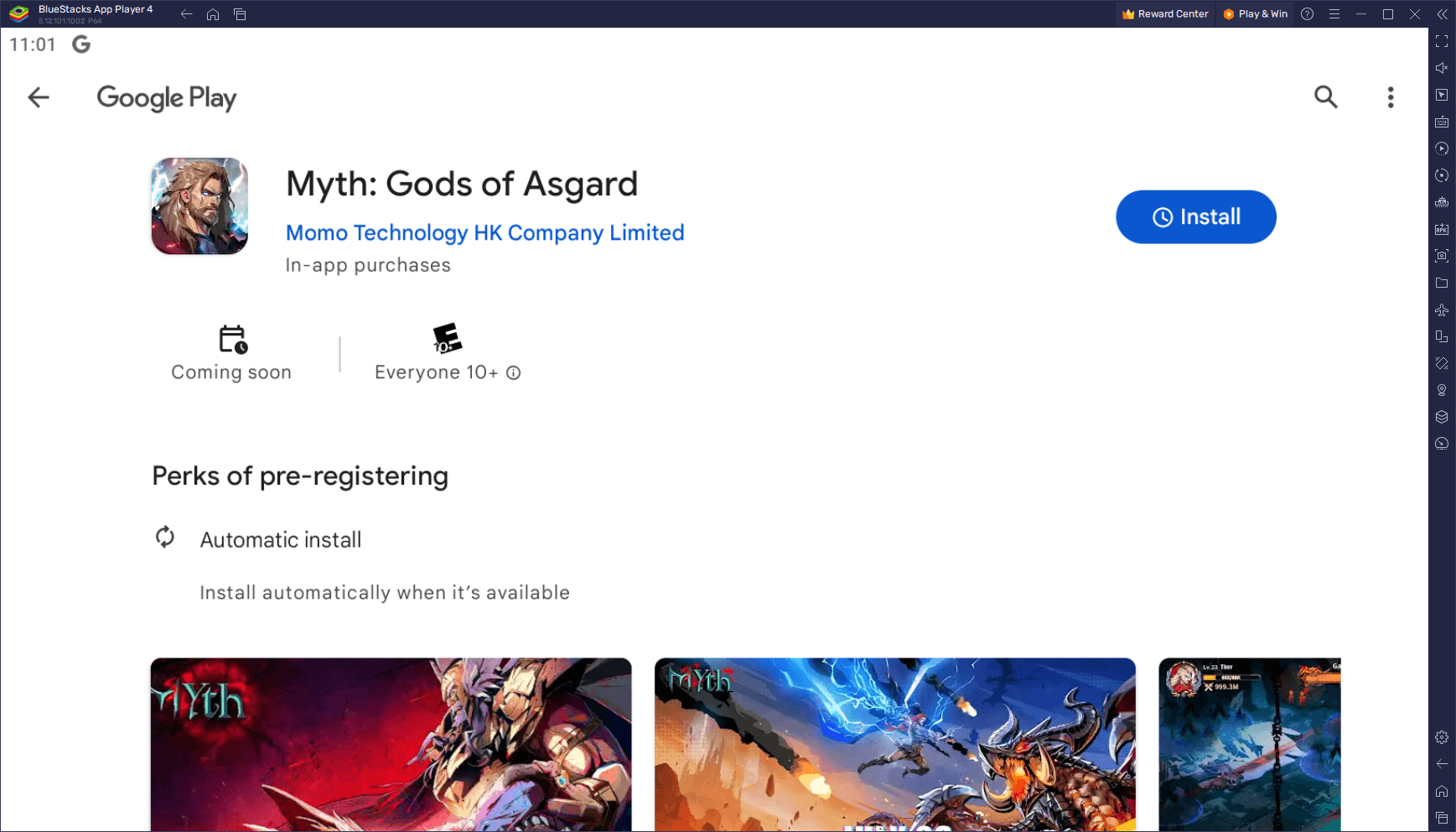Click the Coming soon calendar icon
Viewport: 1456px width, 832px height.
232,340
